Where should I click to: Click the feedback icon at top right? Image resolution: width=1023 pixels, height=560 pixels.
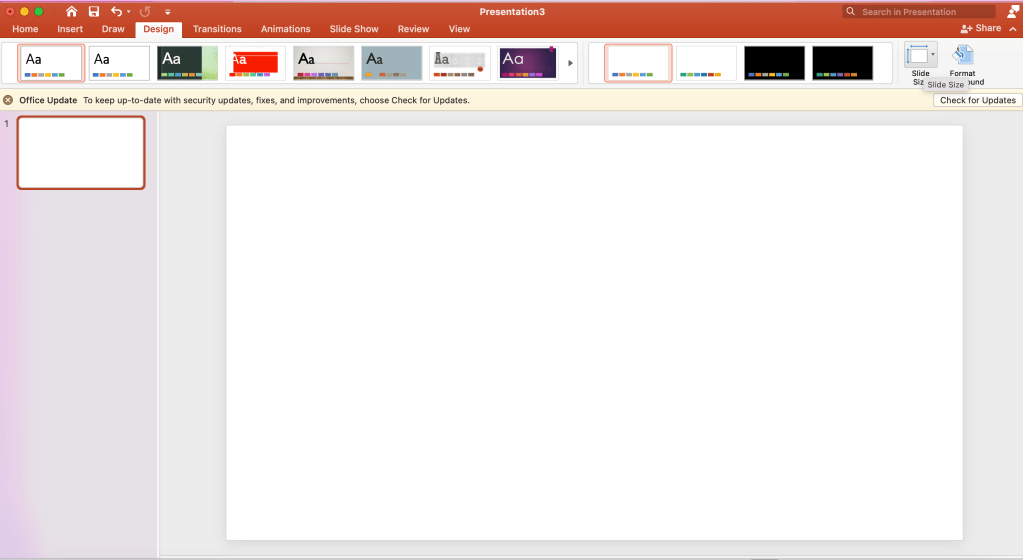click(x=1012, y=11)
